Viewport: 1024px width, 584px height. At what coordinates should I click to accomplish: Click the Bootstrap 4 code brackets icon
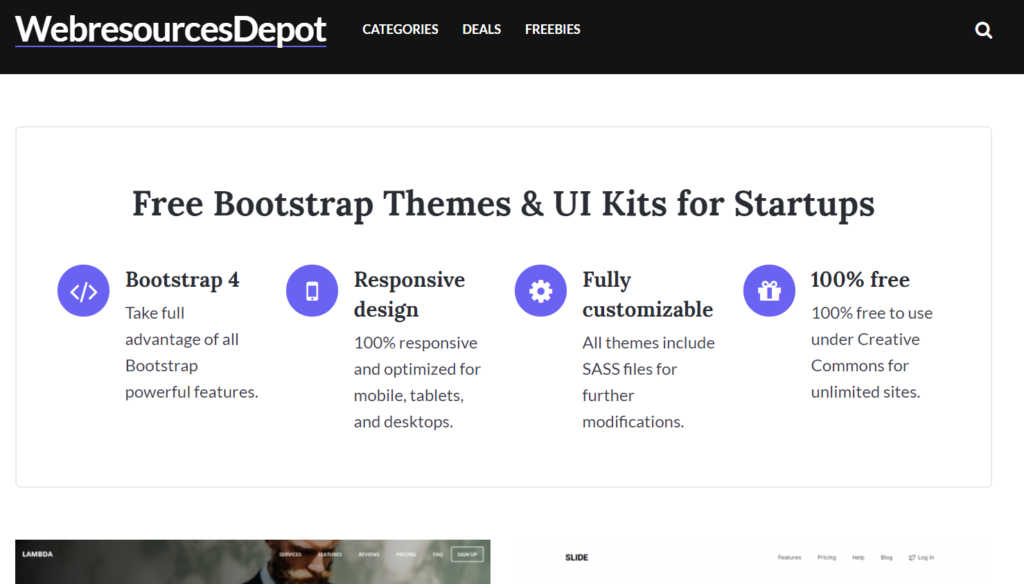pyautogui.click(x=83, y=291)
